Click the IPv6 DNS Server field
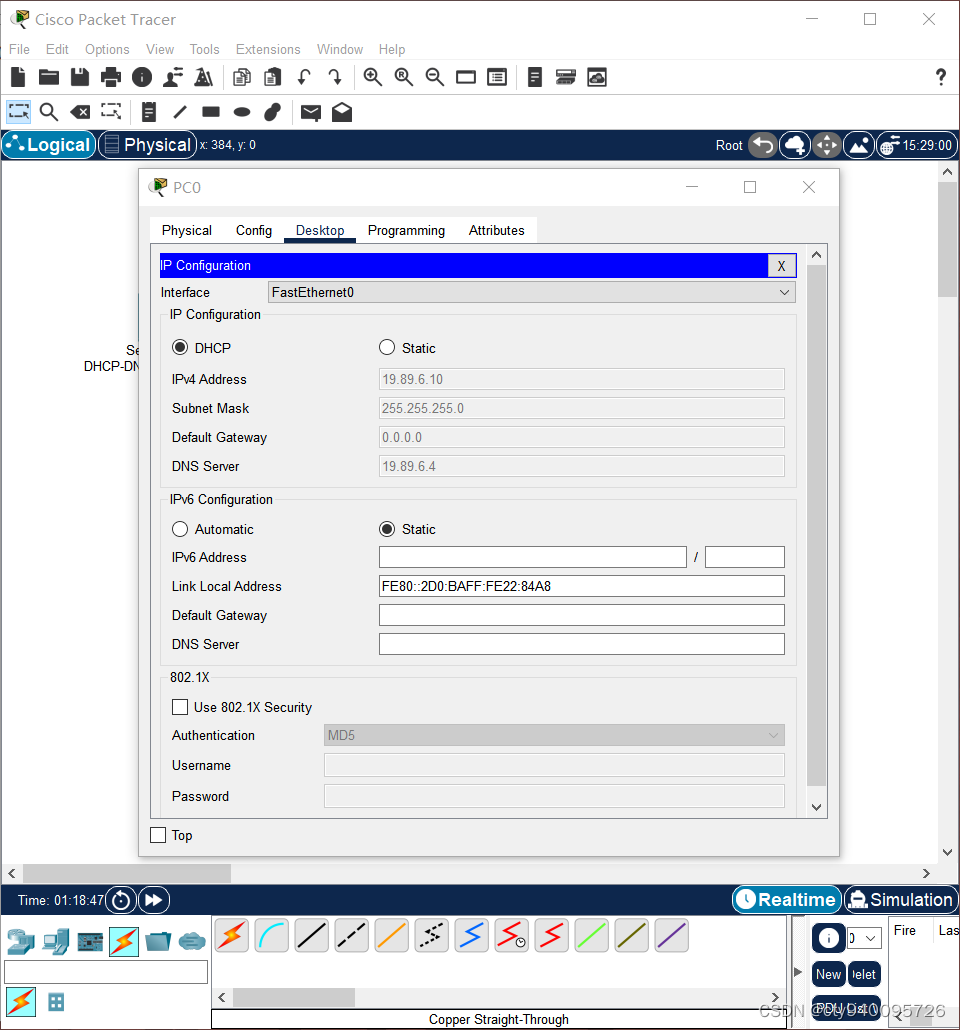 582,644
